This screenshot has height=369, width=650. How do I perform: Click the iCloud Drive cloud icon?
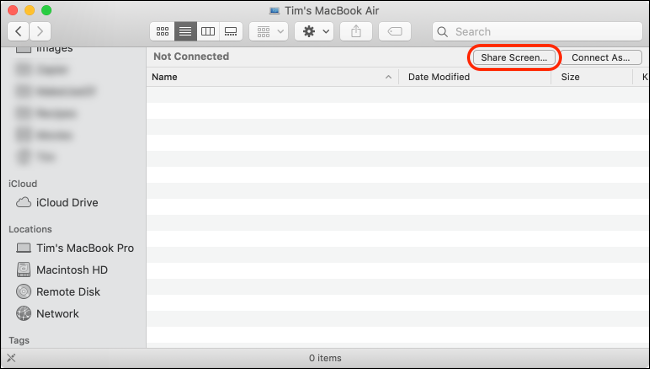click(x=23, y=202)
